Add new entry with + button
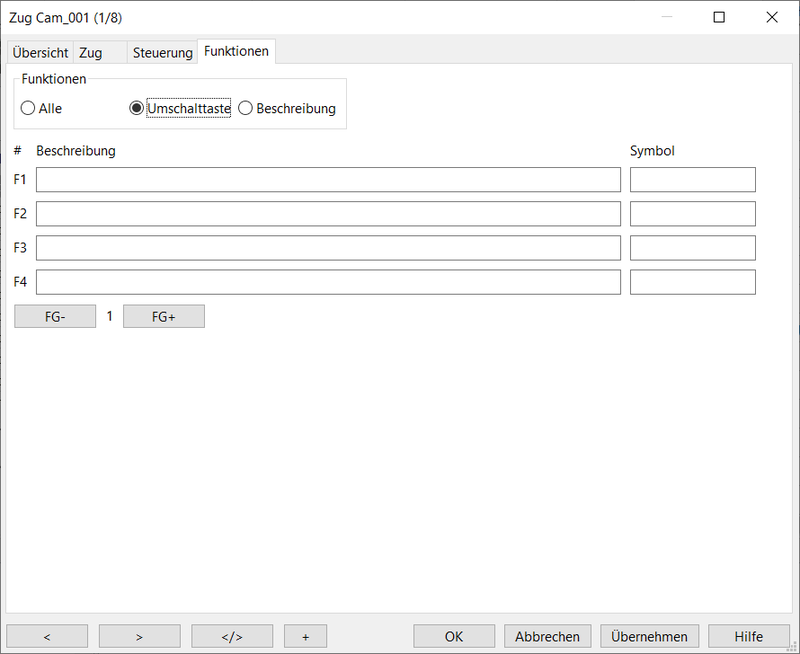This screenshot has width=800, height=654. point(305,636)
